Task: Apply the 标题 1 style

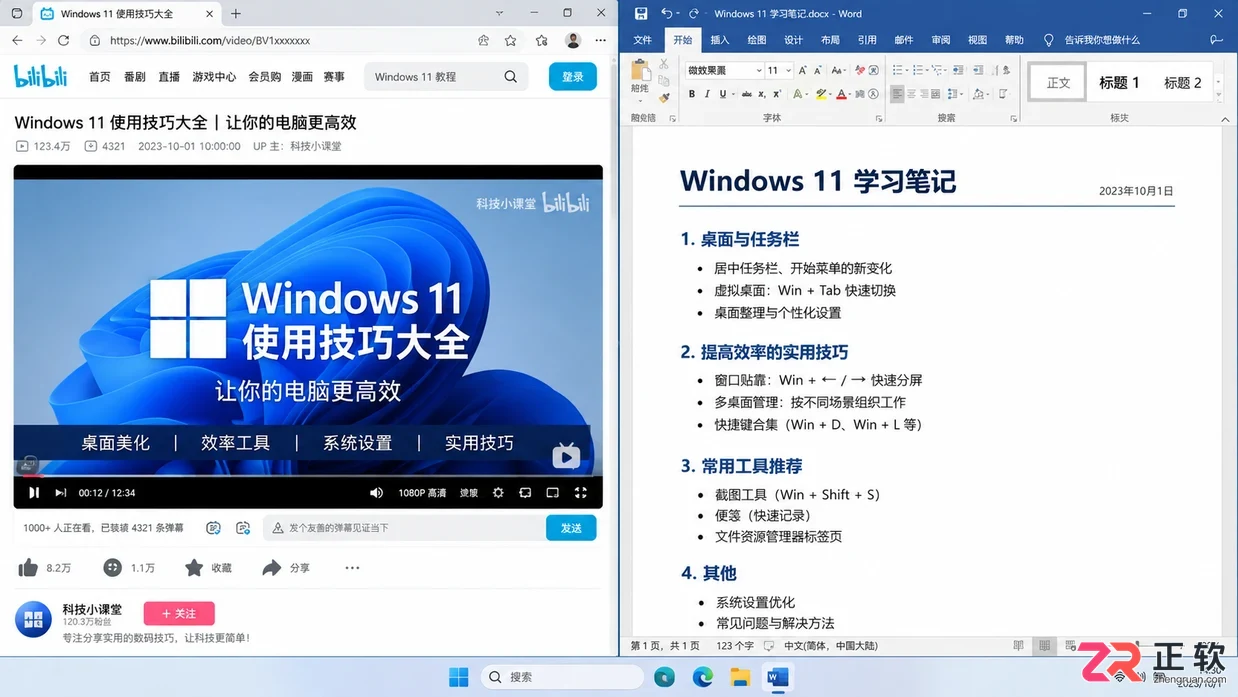Action: coord(1119,83)
